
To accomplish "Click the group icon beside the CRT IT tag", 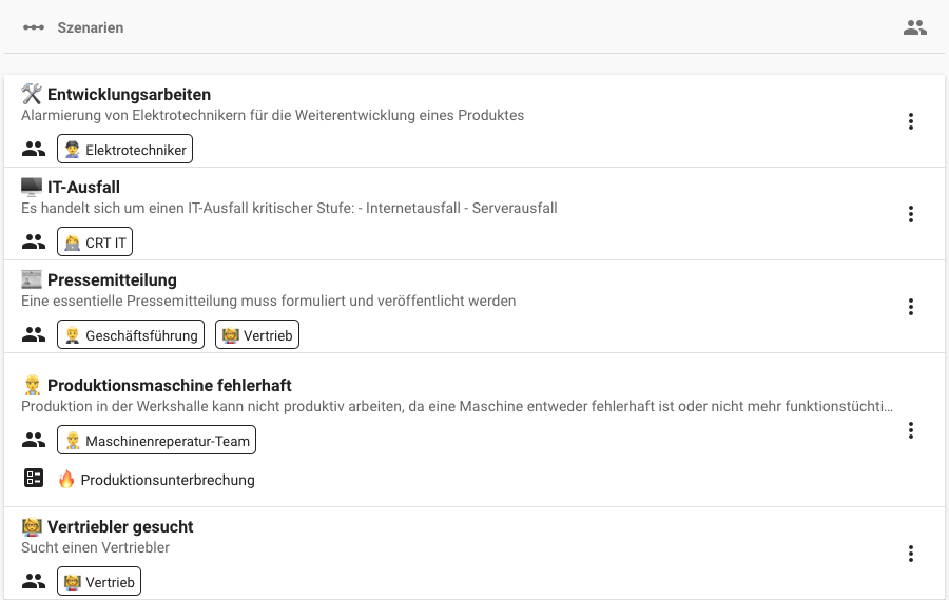I will pos(33,241).
